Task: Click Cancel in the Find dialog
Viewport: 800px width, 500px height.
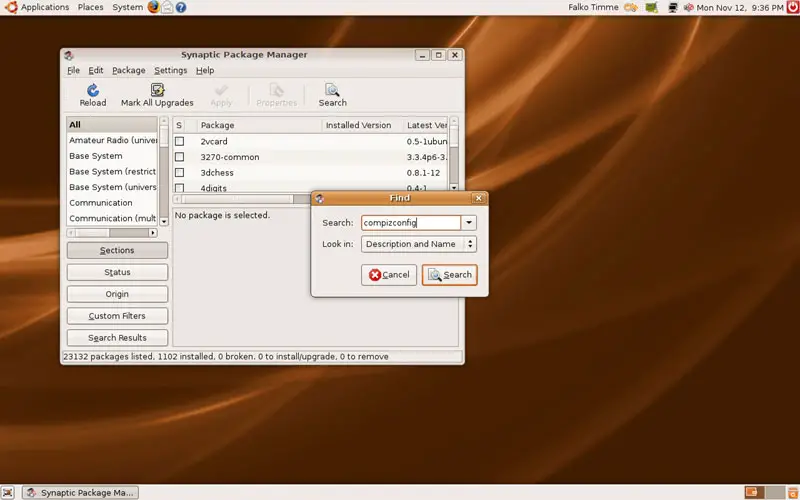Action: pos(389,275)
